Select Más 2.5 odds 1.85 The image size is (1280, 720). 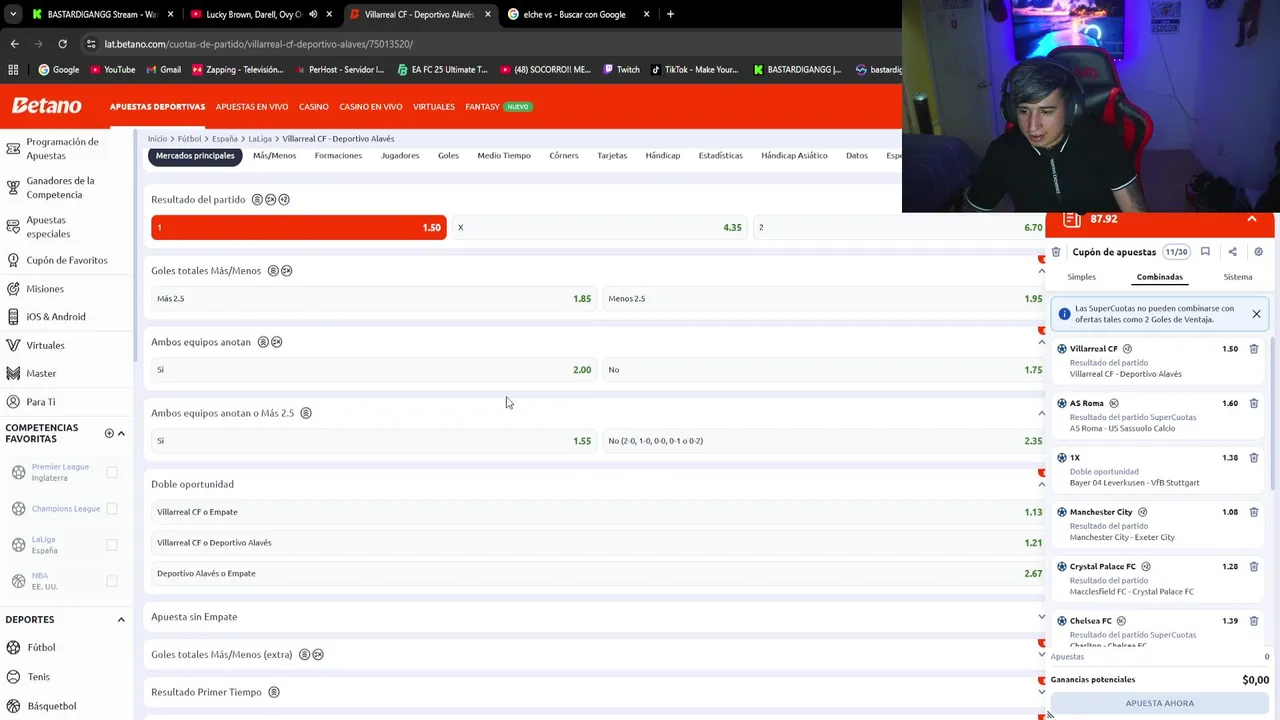374,299
